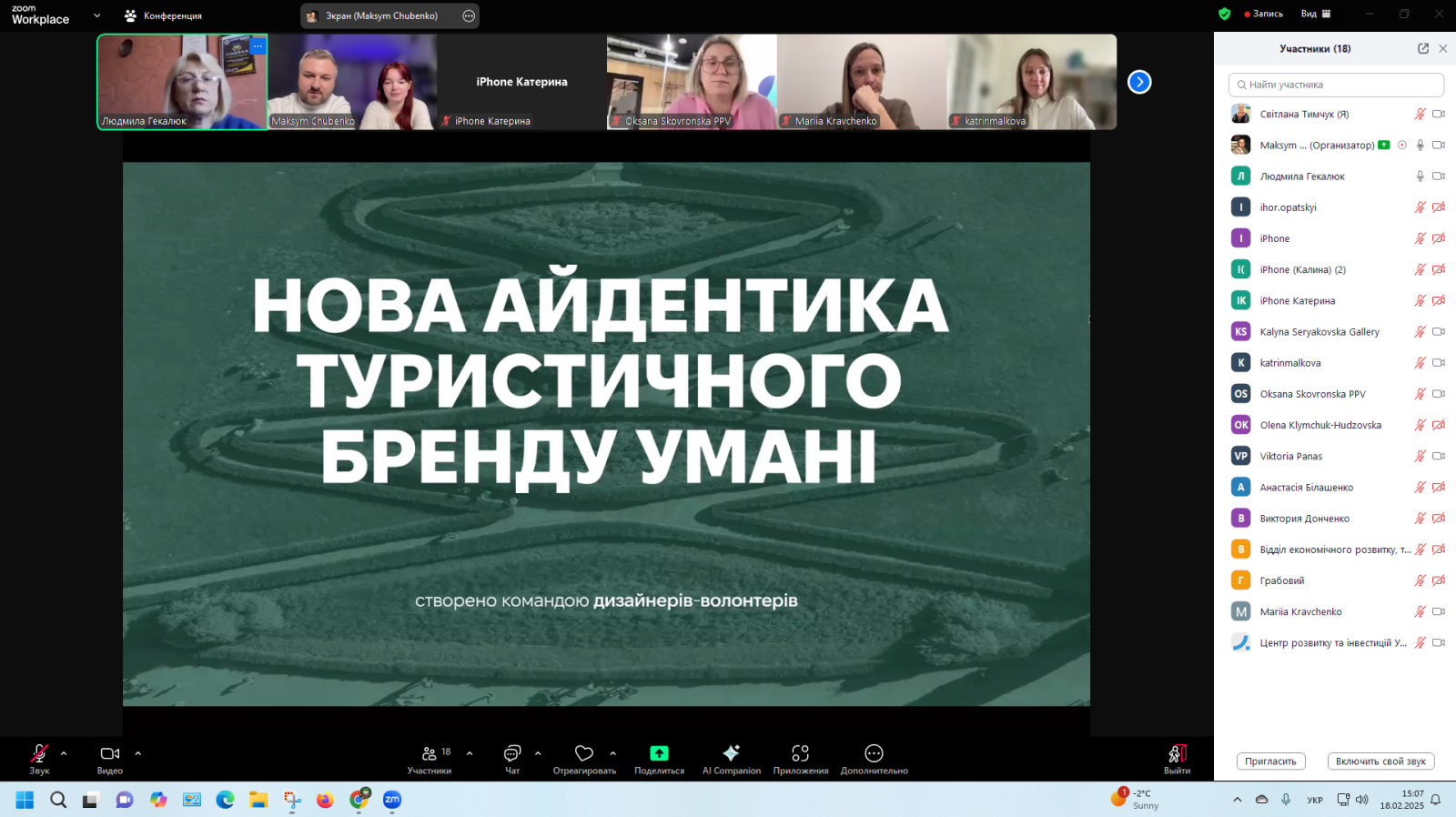Expand audio options arrow next to Звук

[64, 753]
